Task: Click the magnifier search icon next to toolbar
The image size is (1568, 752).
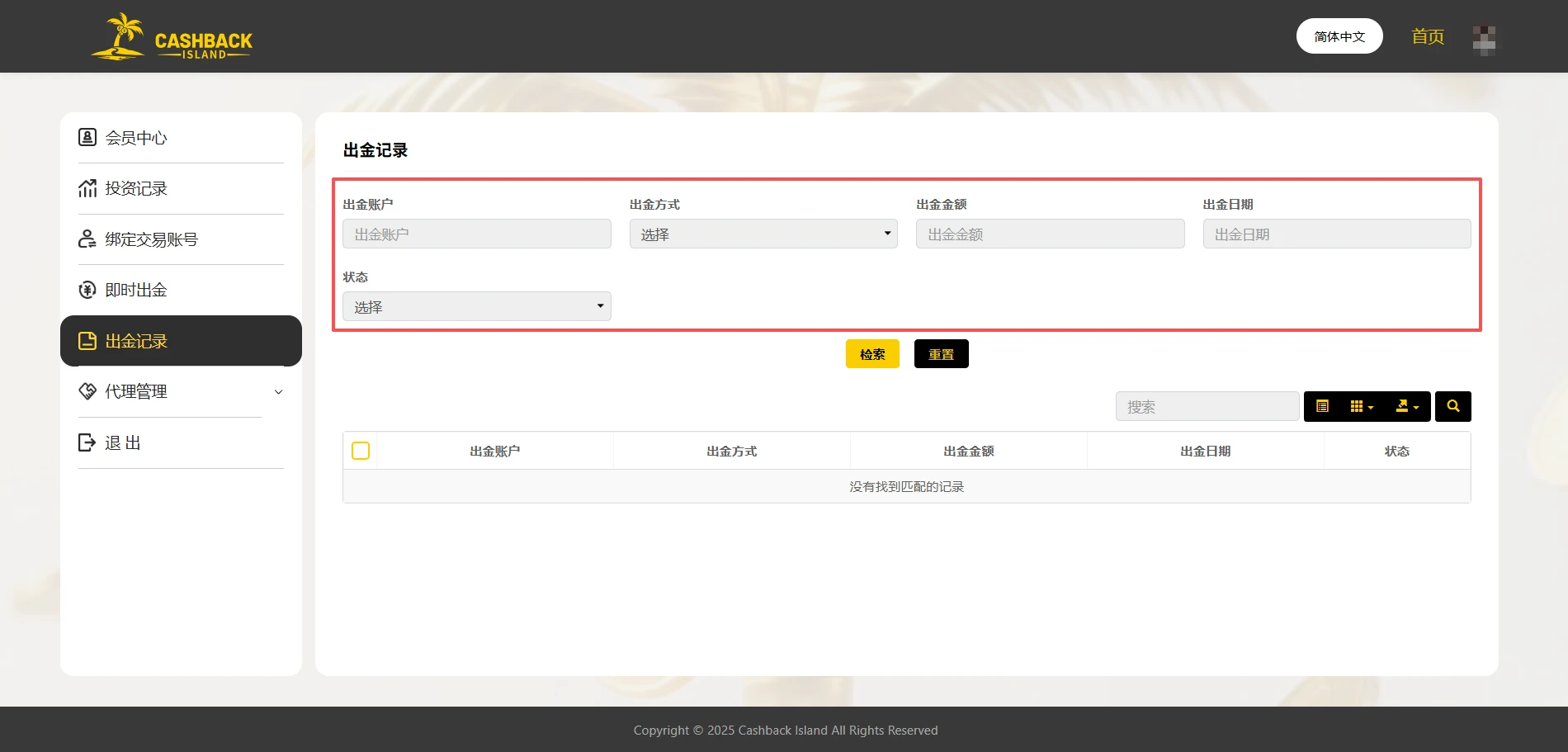Action: coord(1452,406)
